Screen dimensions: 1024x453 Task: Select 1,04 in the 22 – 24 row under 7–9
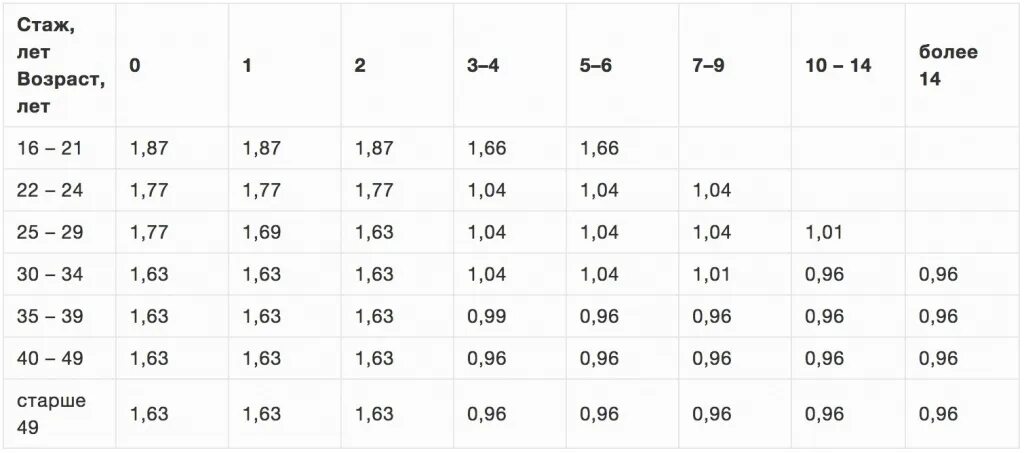712,191
